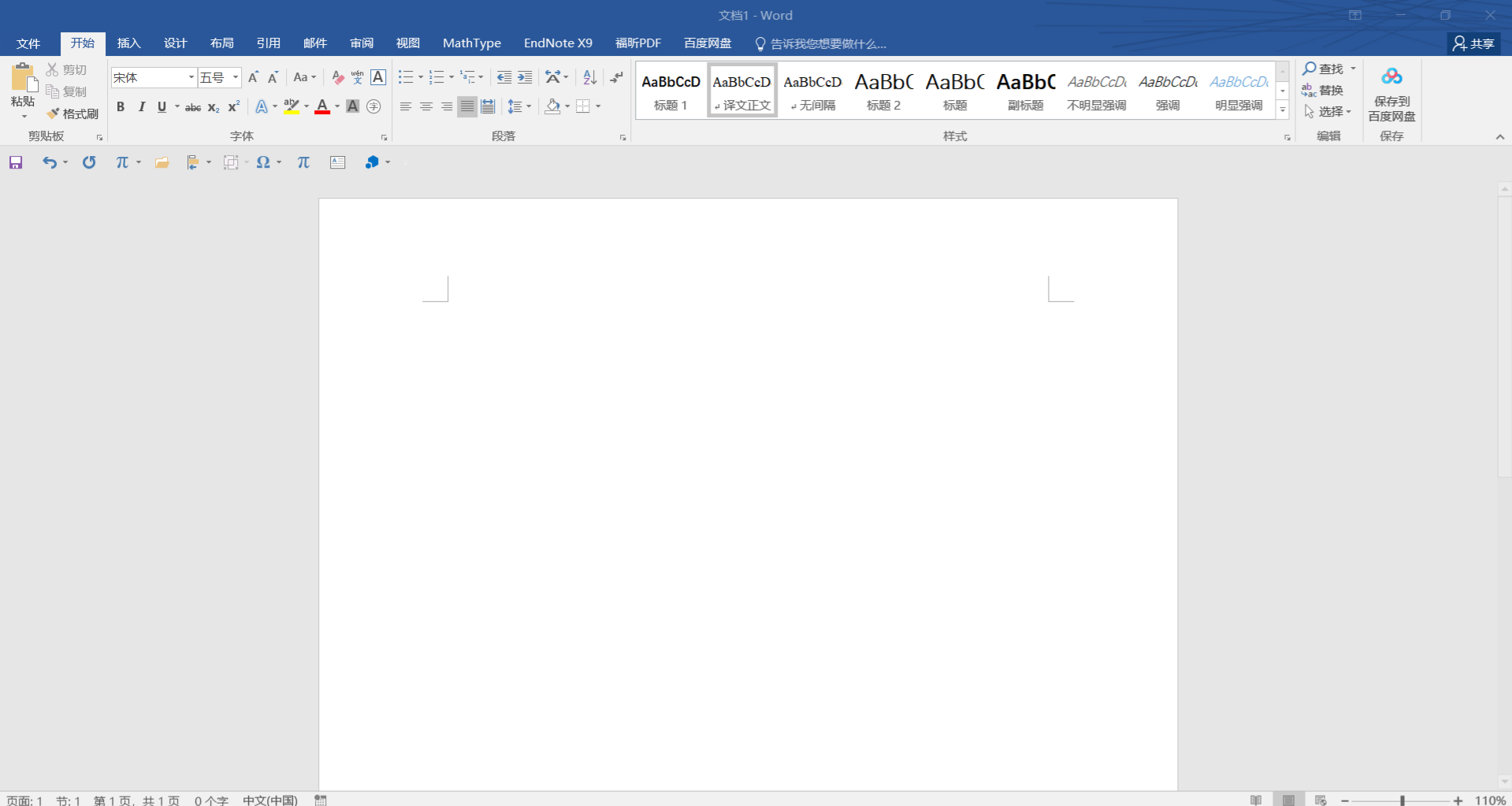
Task: Click the Save icon in quick access toolbar
Action: click(x=16, y=162)
